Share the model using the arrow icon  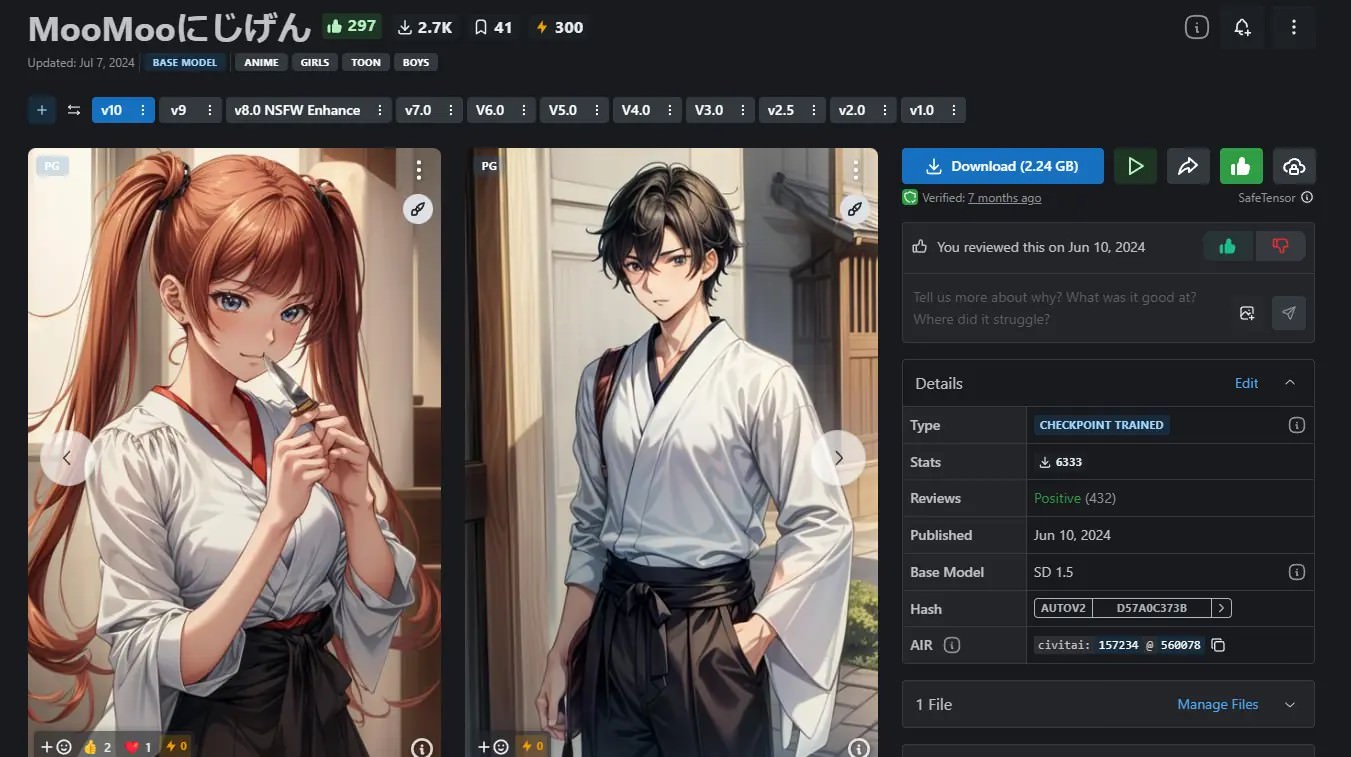[1188, 166]
